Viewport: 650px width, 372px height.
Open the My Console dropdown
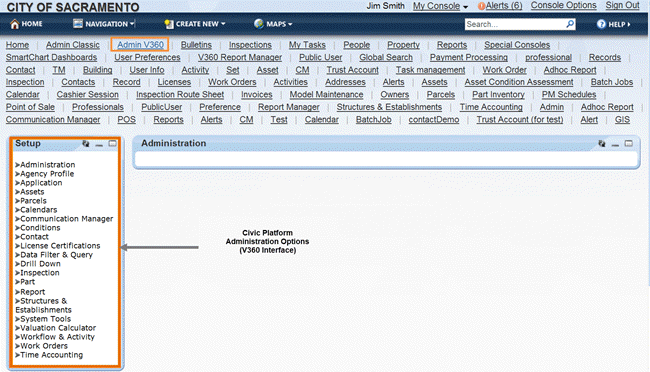[x=440, y=6]
